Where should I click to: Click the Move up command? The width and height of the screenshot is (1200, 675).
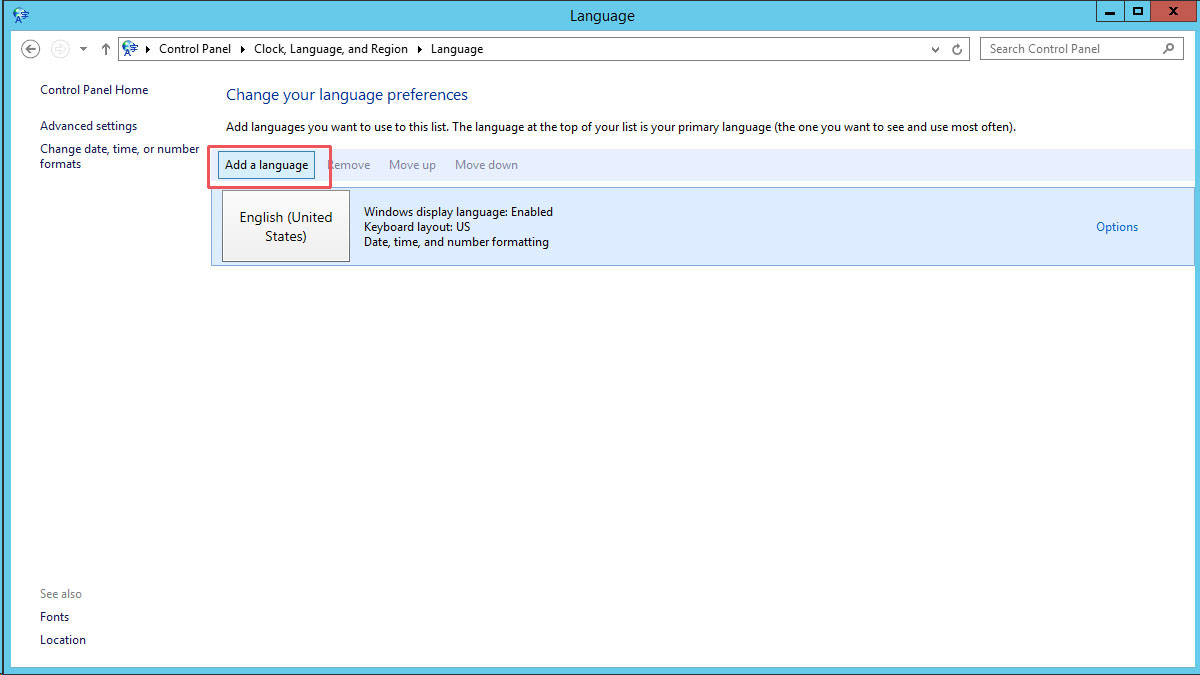(x=412, y=165)
